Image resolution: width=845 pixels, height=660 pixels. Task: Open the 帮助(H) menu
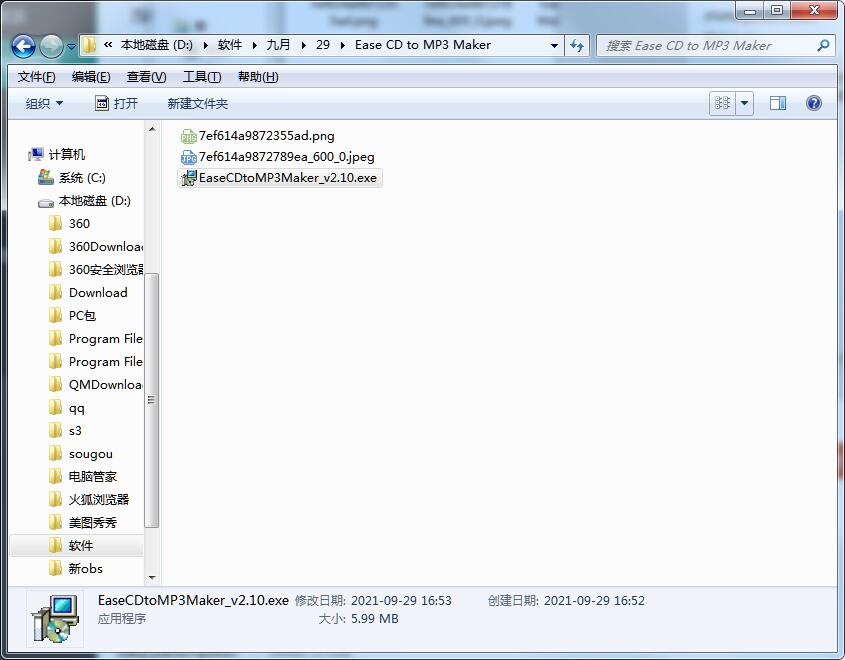258,77
